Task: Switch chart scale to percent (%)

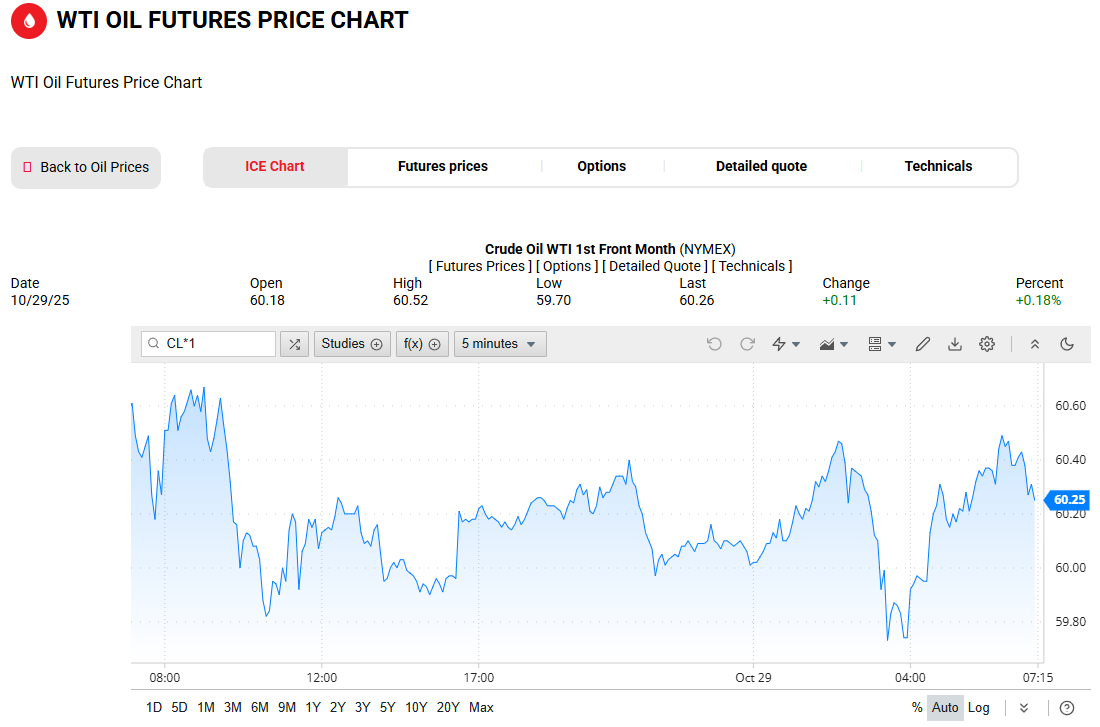Action: 917,708
